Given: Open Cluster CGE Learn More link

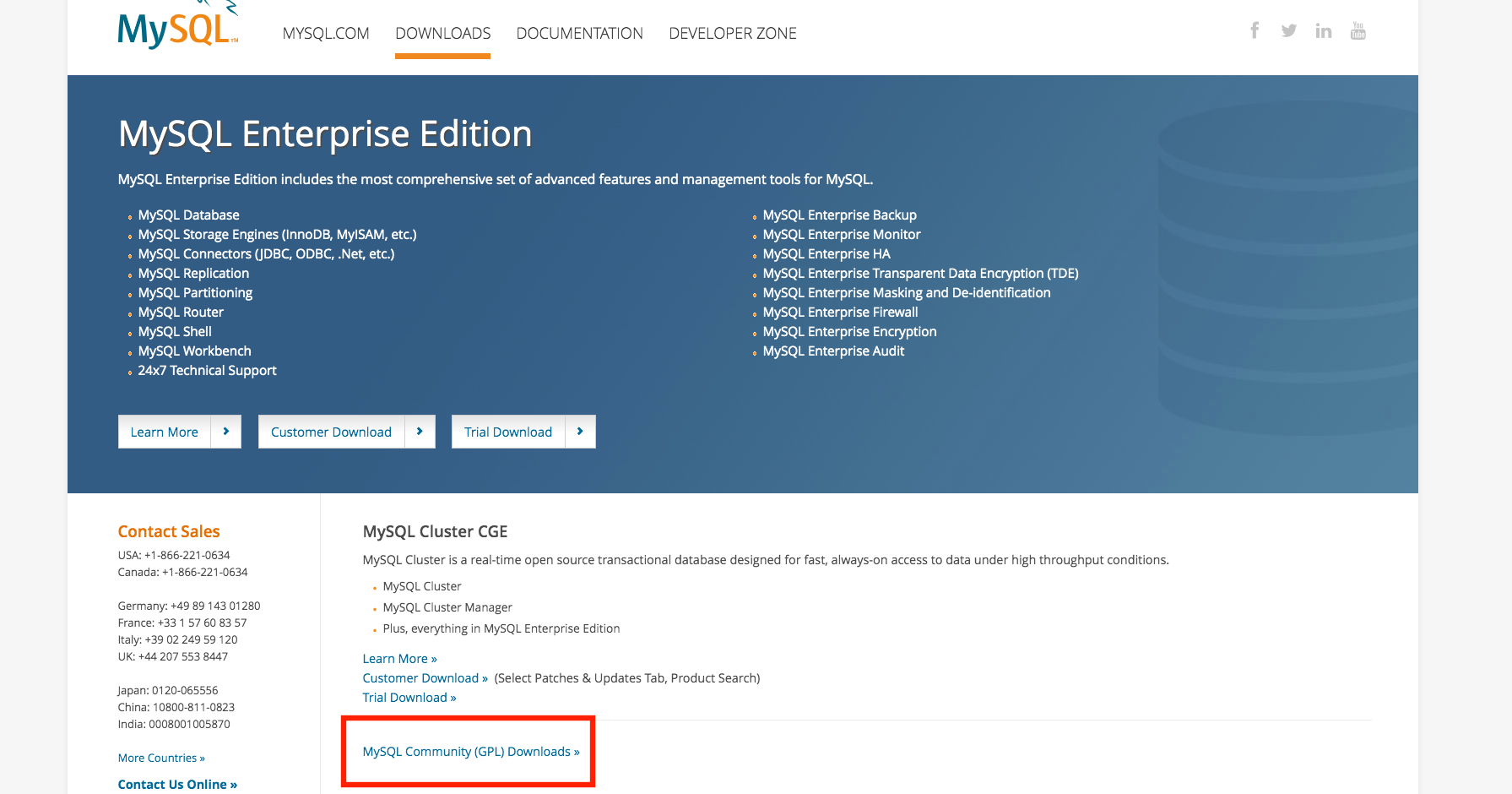Looking at the screenshot, I should click(399, 659).
